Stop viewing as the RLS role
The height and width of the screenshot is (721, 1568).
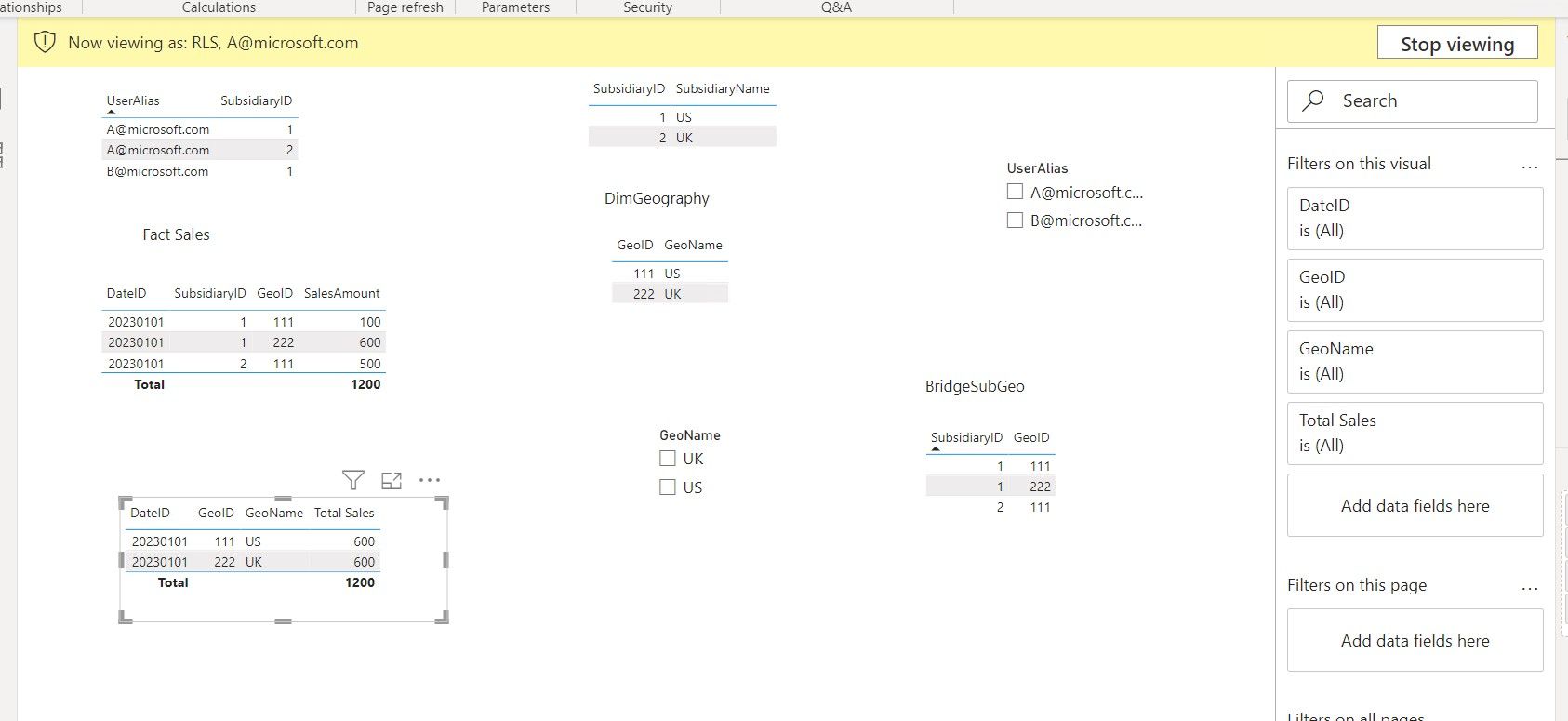click(1457, 44)
